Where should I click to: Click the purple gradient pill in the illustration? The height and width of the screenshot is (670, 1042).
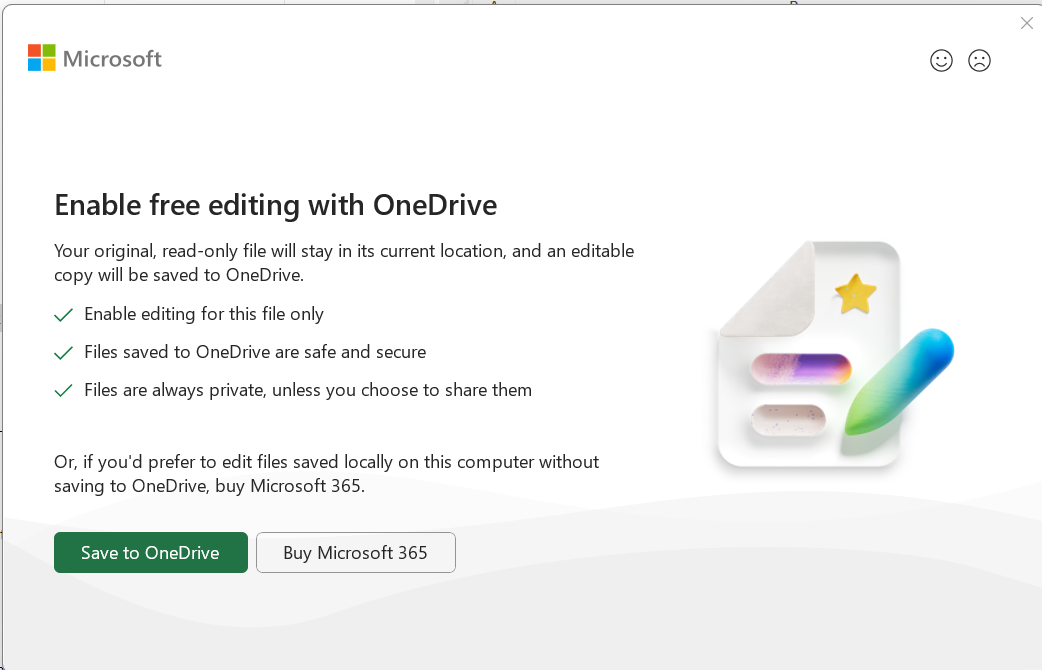coord(800,369)
